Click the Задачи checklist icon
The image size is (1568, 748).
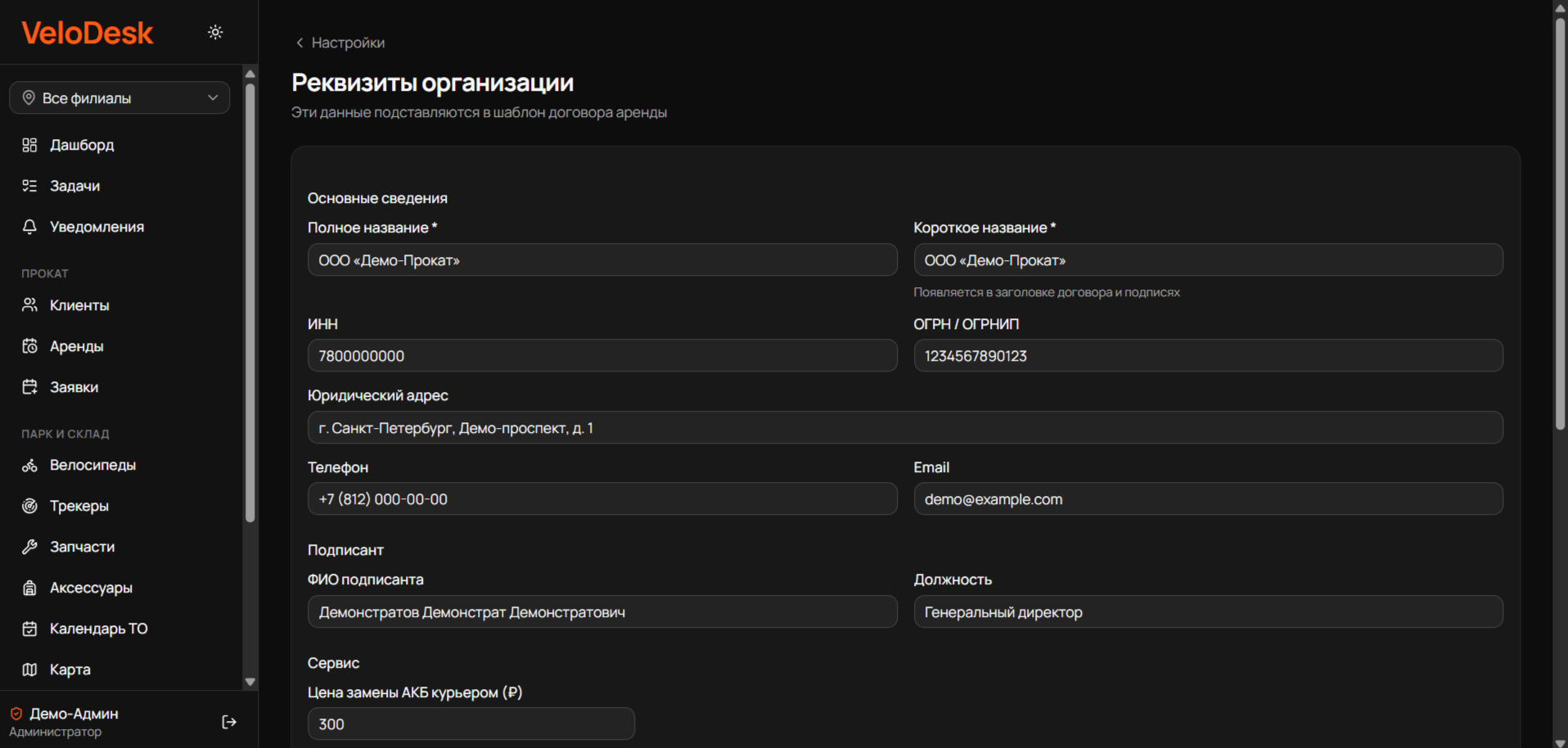29,186
